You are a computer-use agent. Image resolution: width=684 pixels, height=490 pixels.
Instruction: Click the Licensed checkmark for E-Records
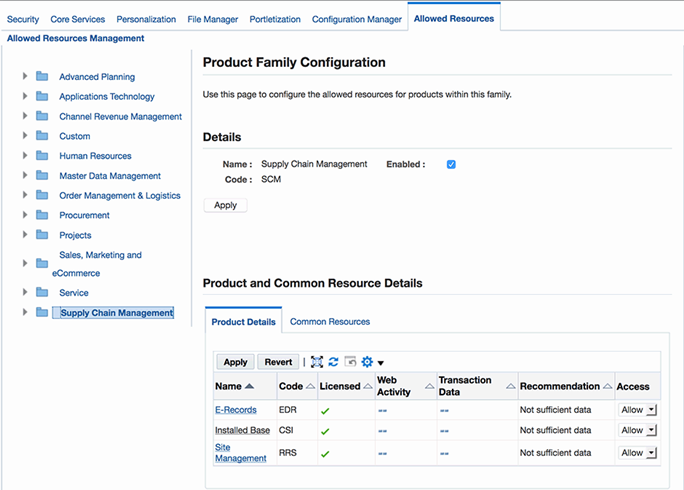tap(325, 410)
